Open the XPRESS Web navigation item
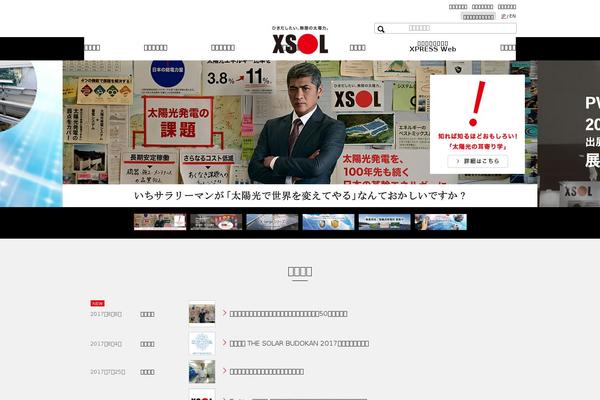The image size is (600, 400). (432, 47)
